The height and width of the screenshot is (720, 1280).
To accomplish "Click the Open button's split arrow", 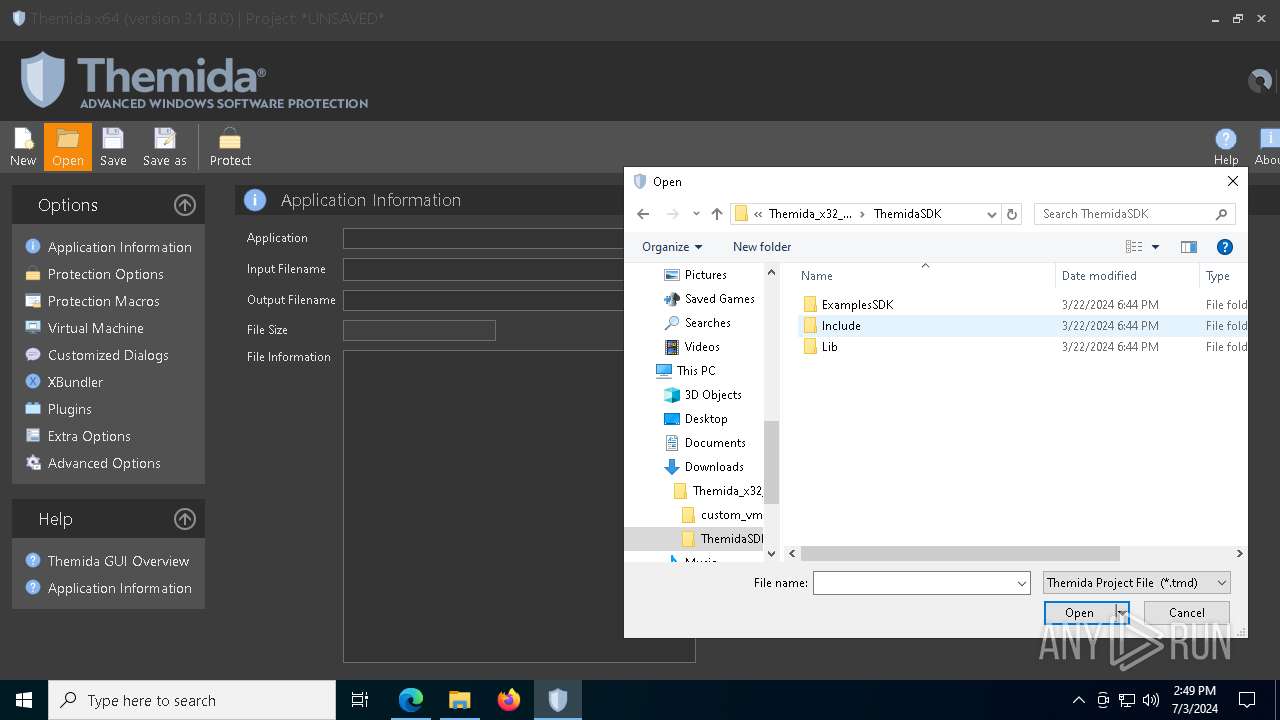I will [x=1122, y=613].
